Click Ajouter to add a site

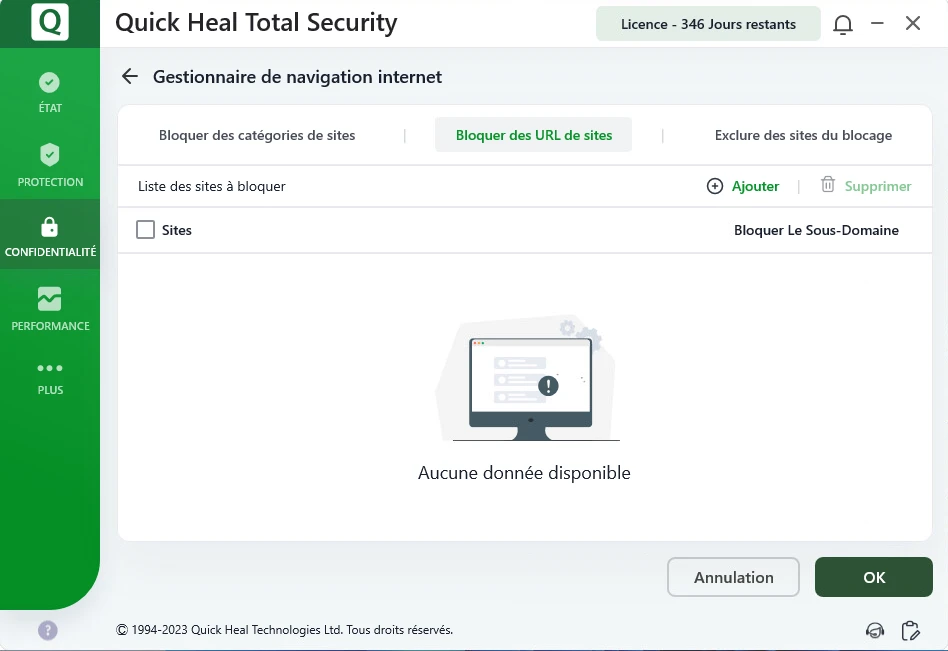[743, 186]
